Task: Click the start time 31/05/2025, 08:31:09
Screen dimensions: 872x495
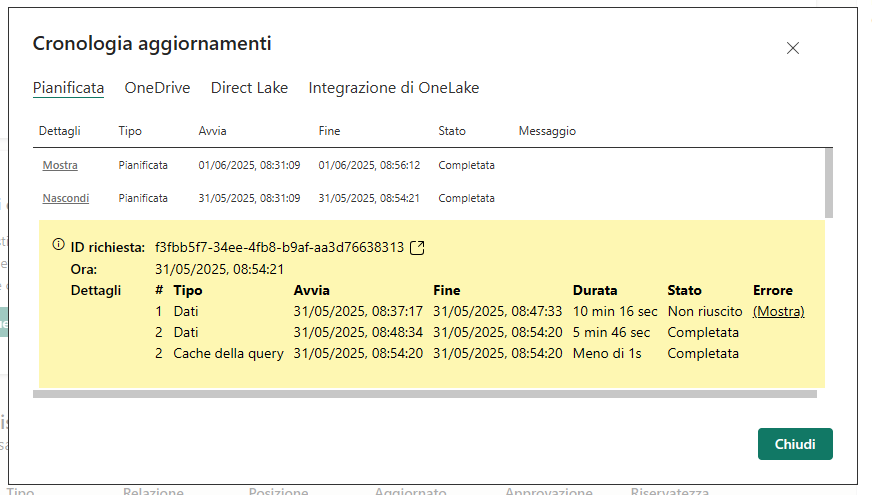Action: pyautogui.click(x=249, y=198)
